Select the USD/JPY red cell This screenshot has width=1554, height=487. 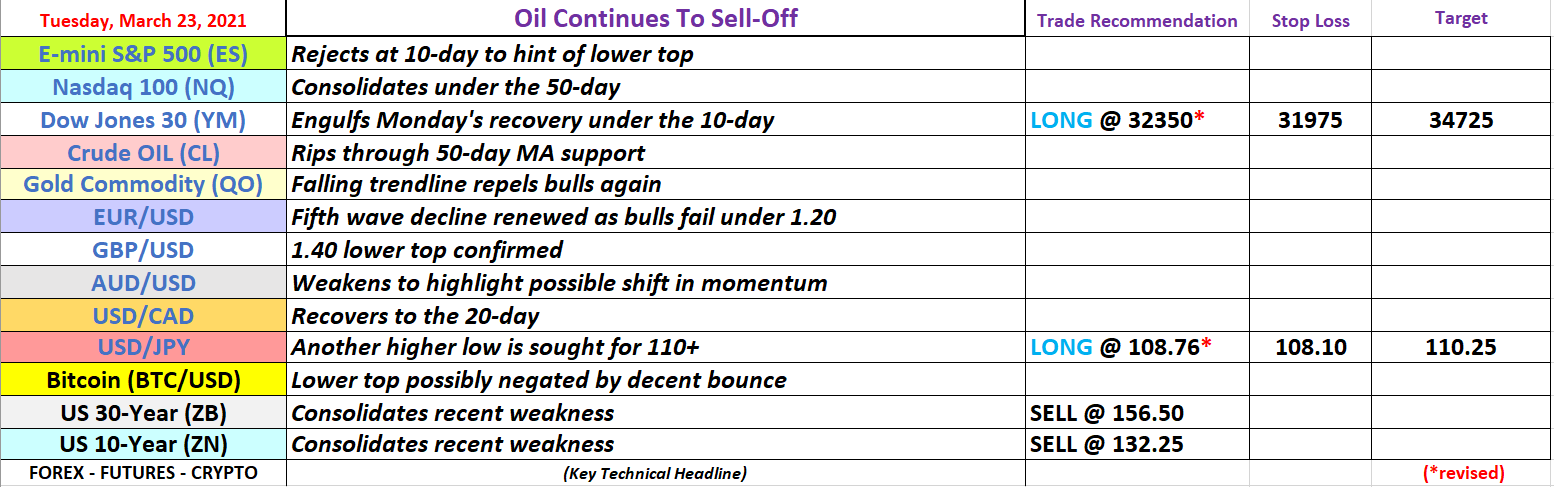[x=143, y=348]
